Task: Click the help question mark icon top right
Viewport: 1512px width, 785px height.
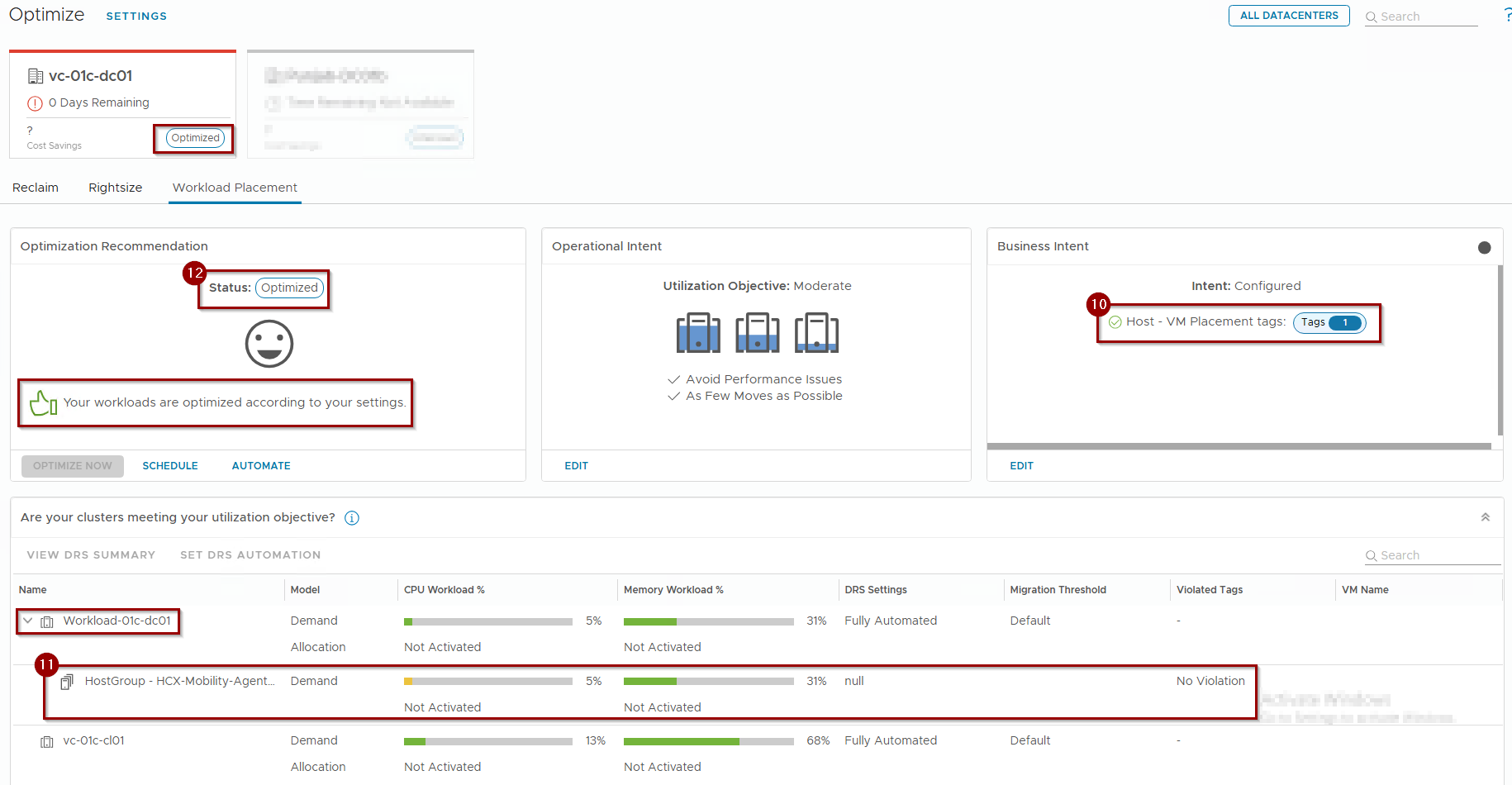Action: (x=1506, y=16)
